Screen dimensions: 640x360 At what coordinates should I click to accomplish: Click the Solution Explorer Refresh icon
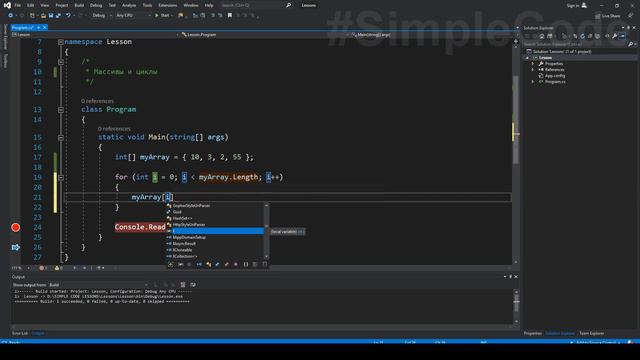[582, 36]
